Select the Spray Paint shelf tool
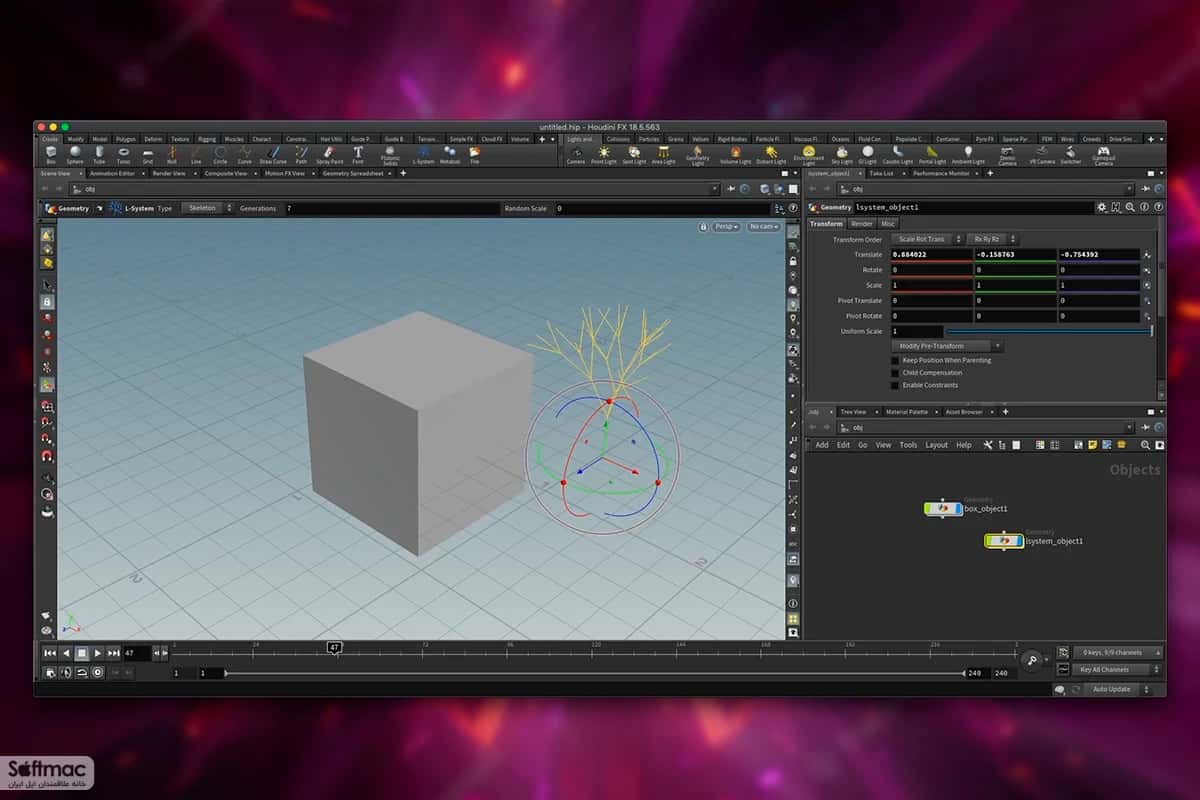The width and height of the screenshot is (1200, 800). 329,154
